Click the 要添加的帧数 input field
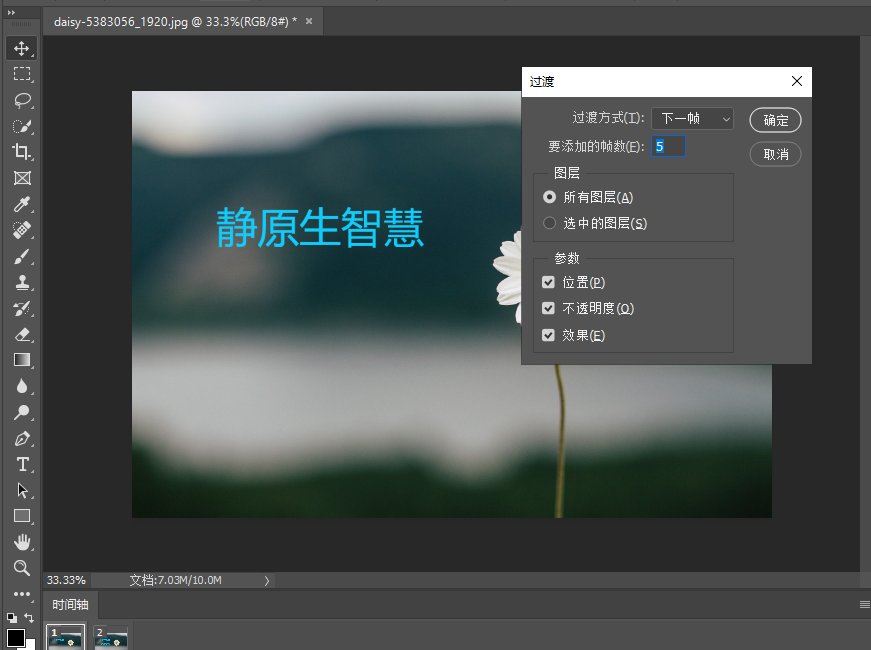The height and width of the screenshot is (650, 871). coord(668,146)
